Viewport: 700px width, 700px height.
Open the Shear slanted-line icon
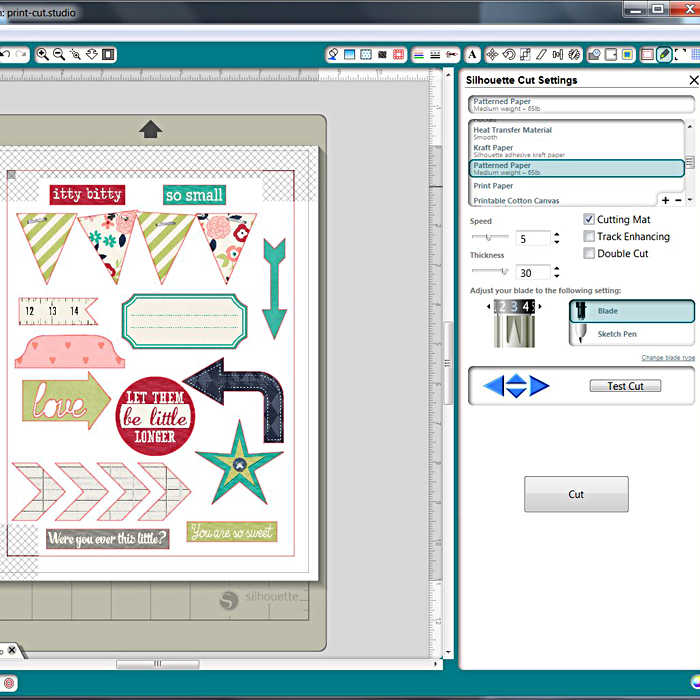541,54
